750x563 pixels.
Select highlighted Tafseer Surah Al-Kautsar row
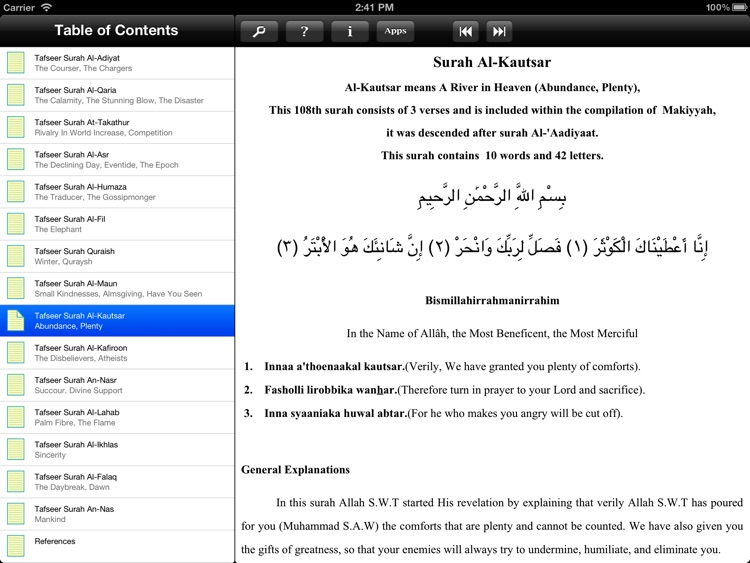click(117, 320)
